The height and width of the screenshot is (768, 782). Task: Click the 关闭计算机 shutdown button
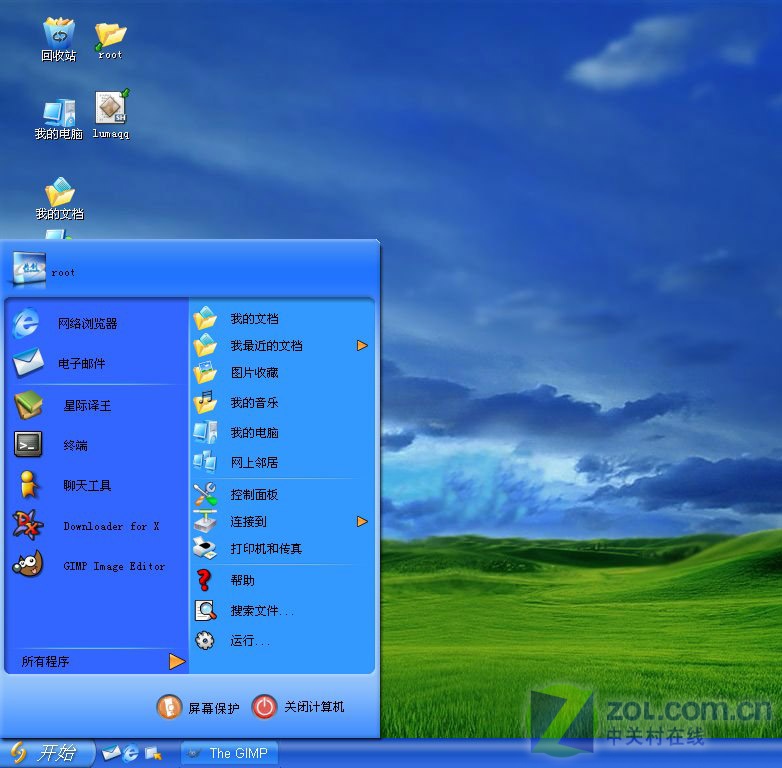[x=298, y=707]
